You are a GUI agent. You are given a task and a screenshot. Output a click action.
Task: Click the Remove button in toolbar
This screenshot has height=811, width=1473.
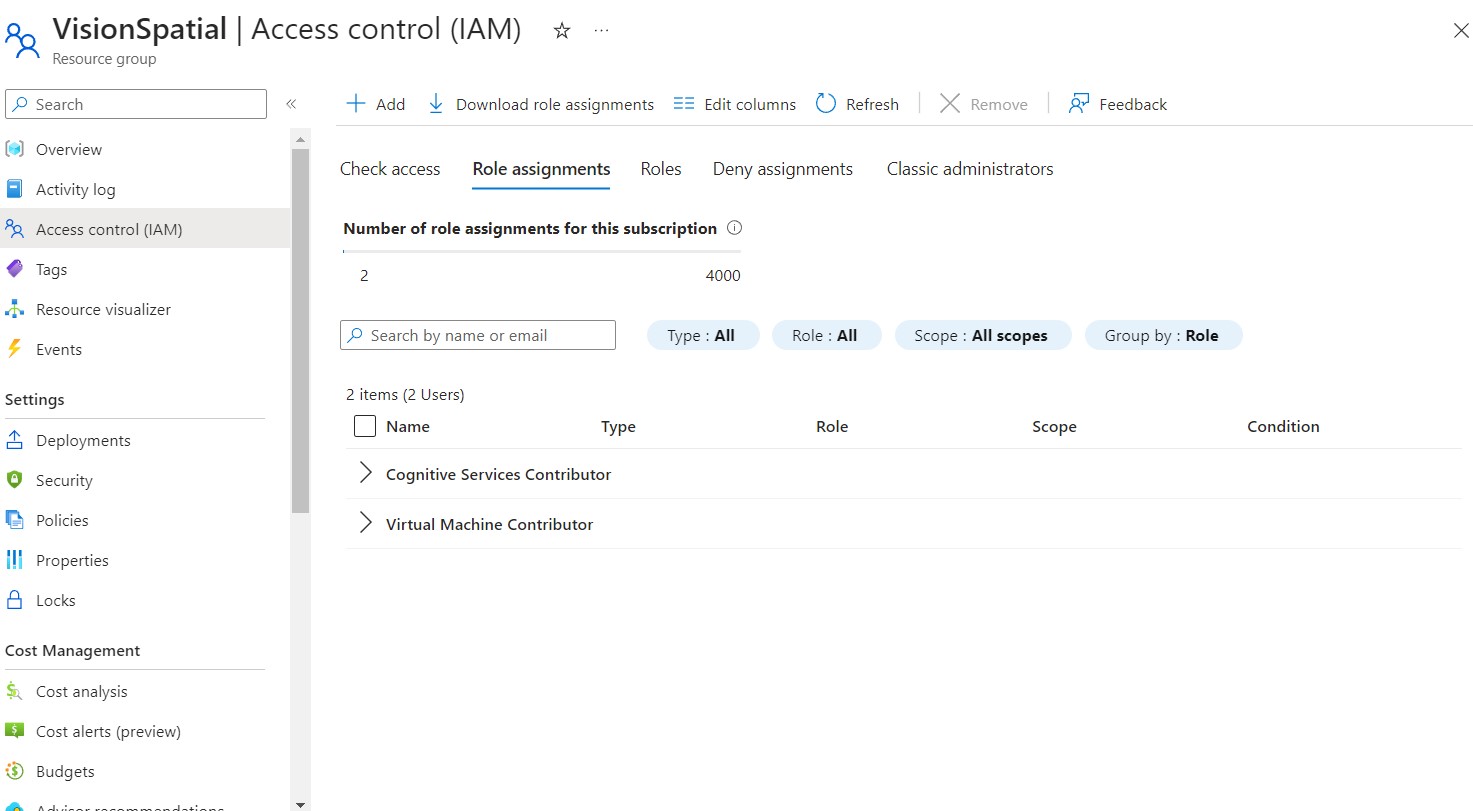pyautogui.click(x=984, y=104)
